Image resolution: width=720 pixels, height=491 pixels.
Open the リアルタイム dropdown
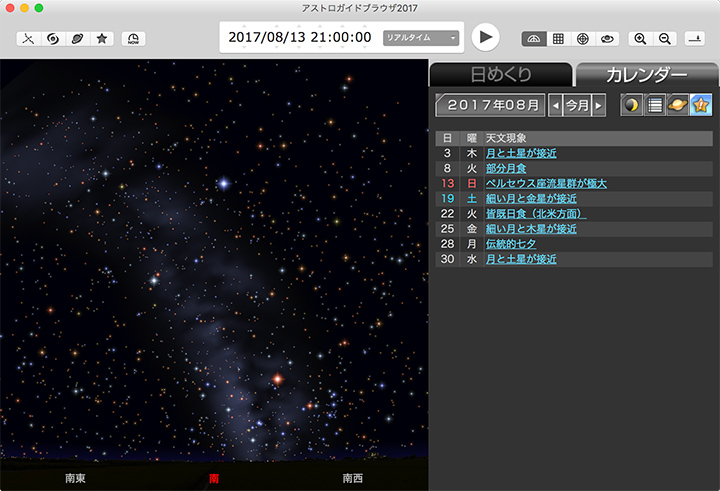pyautogui.click(x=421, y=38)
